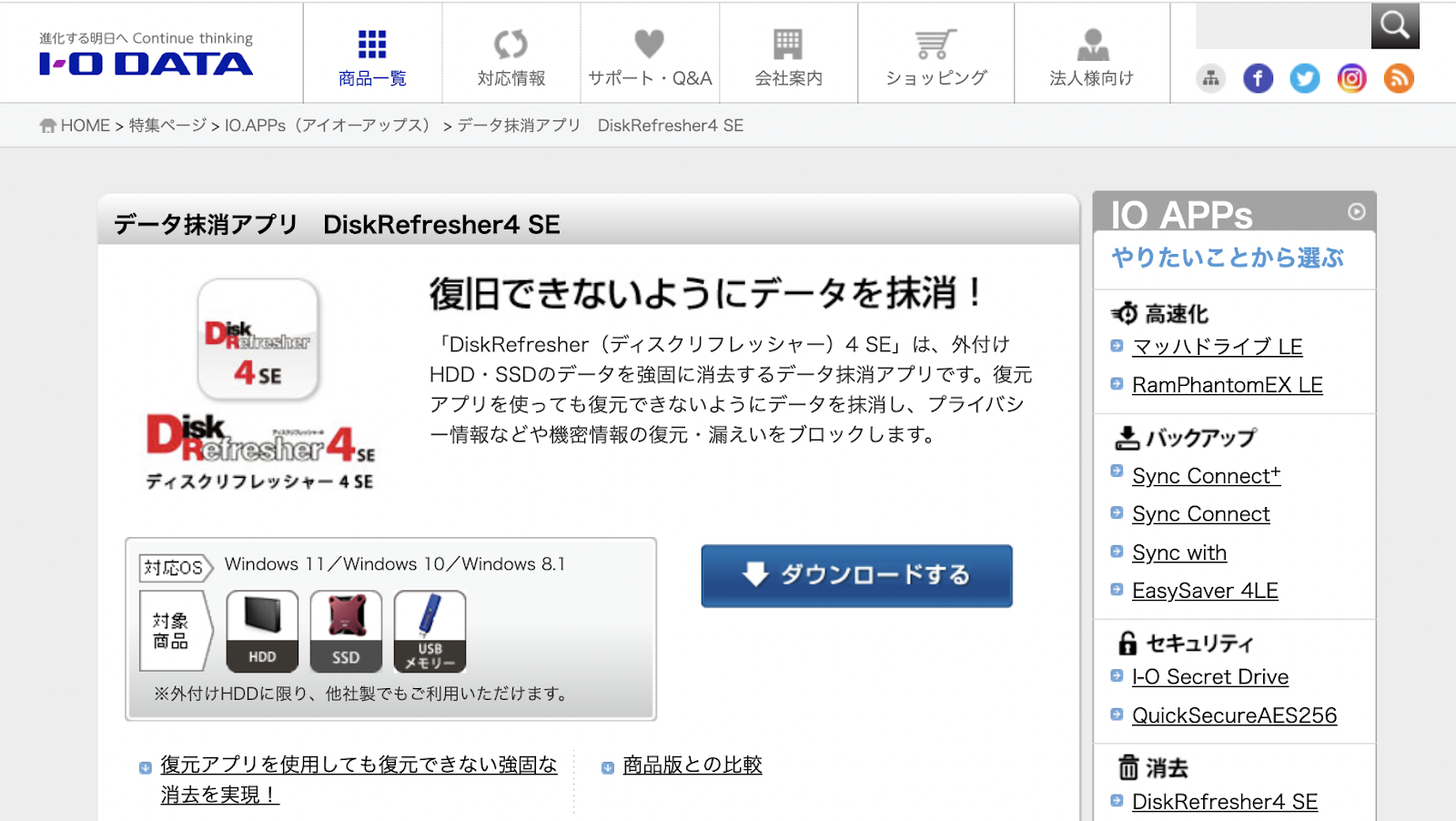Open the Twitter icon
The width and height of the screenshot is (1456, 821).
coord(1305,79)
